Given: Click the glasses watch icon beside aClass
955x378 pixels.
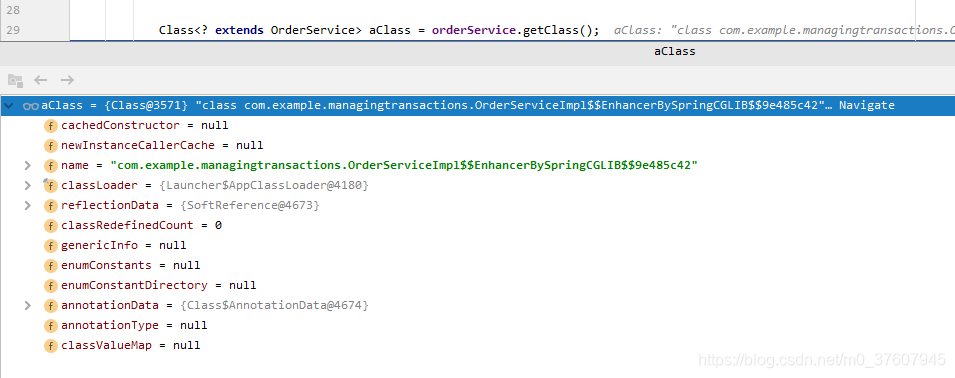Looking at the screenshot, I should (31, 106).
